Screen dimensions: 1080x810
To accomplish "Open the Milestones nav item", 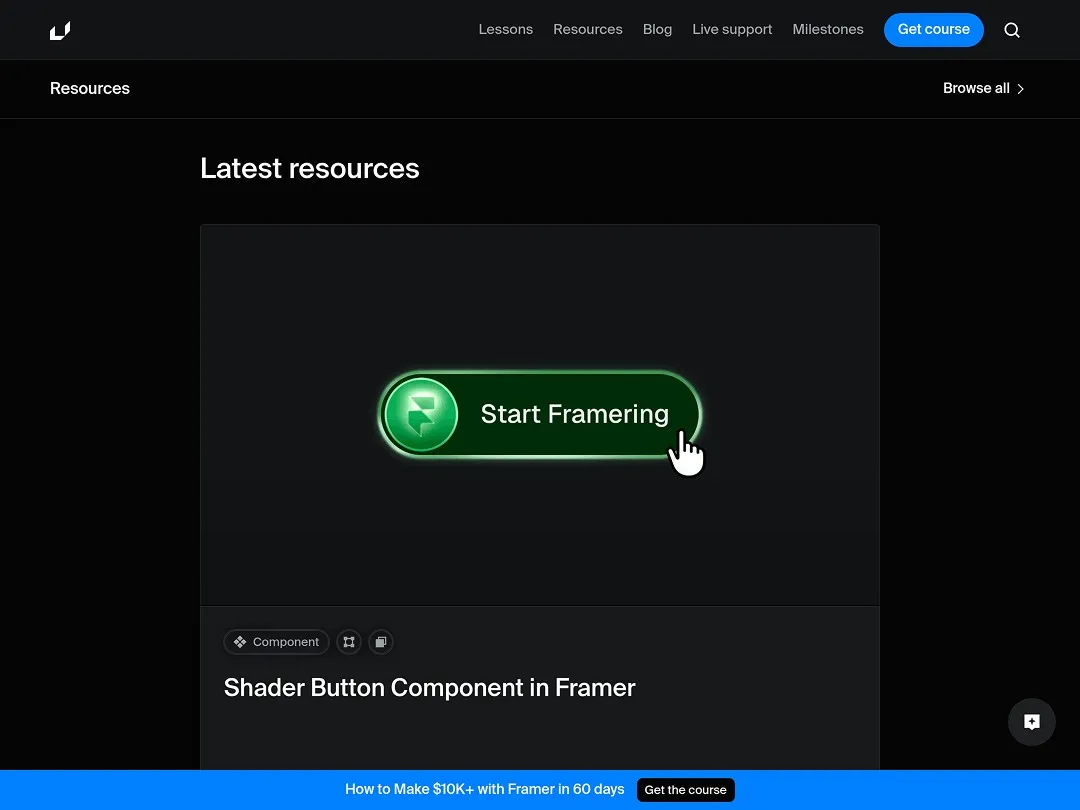I will coord(828,30).
